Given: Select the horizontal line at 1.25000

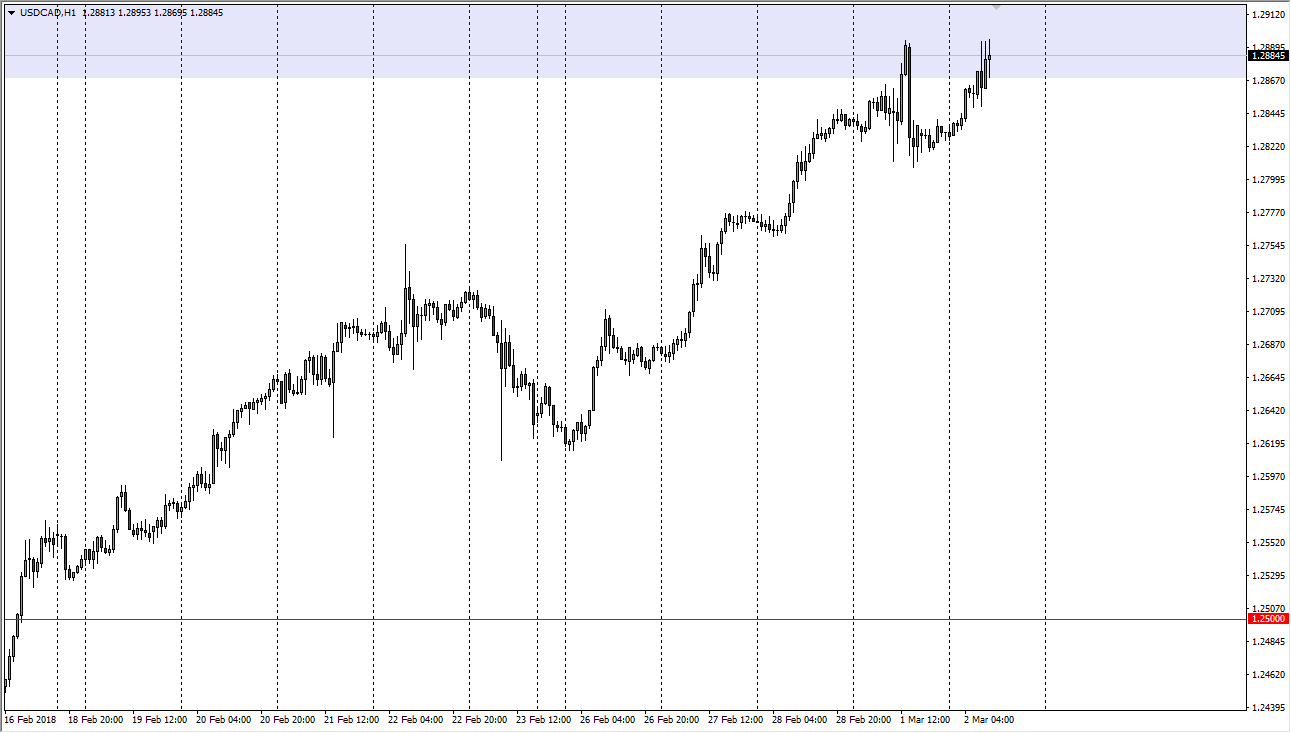Looking at the screenshot, I should [x=600, y=619].
